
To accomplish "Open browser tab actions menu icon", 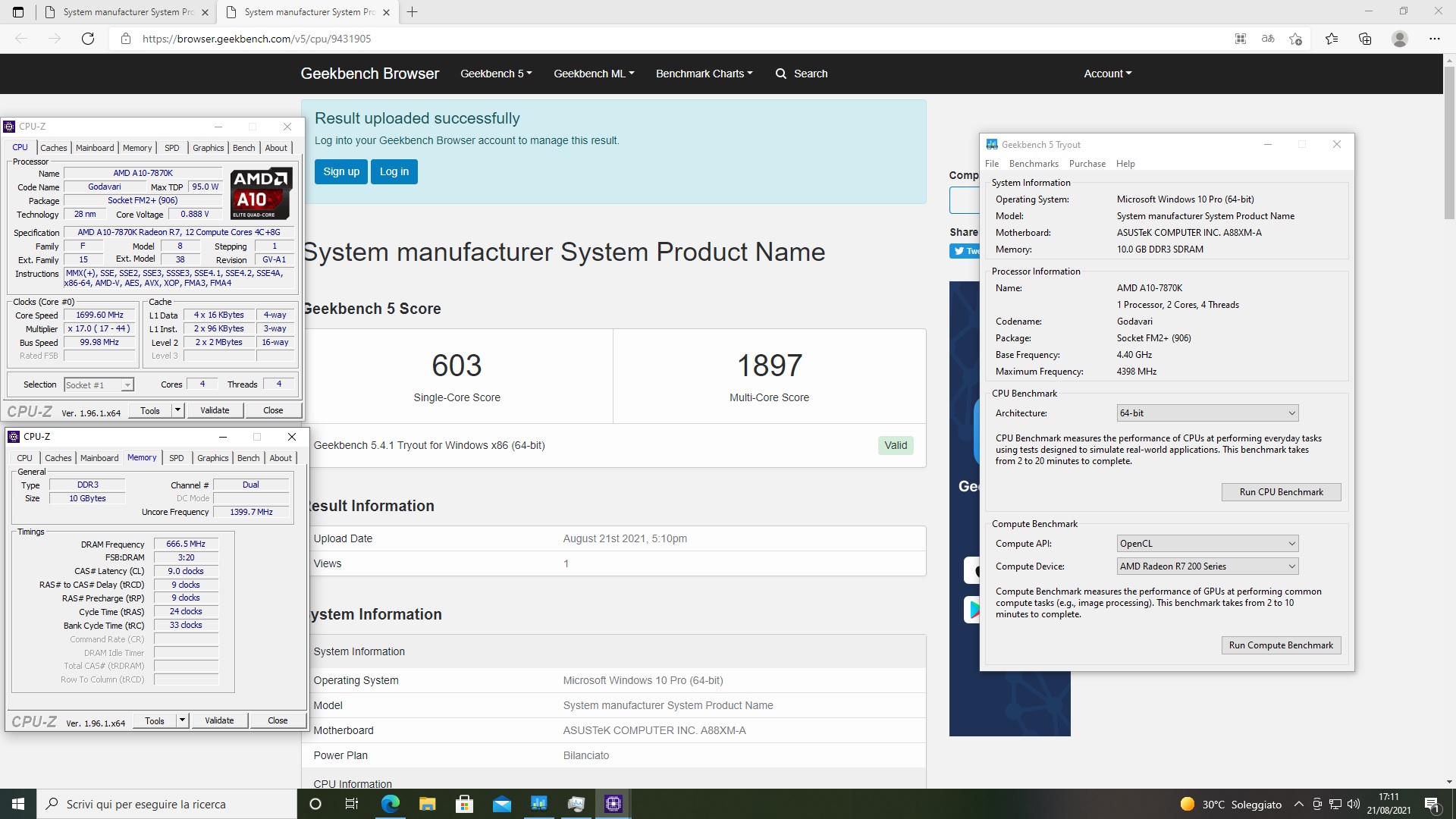I will [x=18, y=12].
